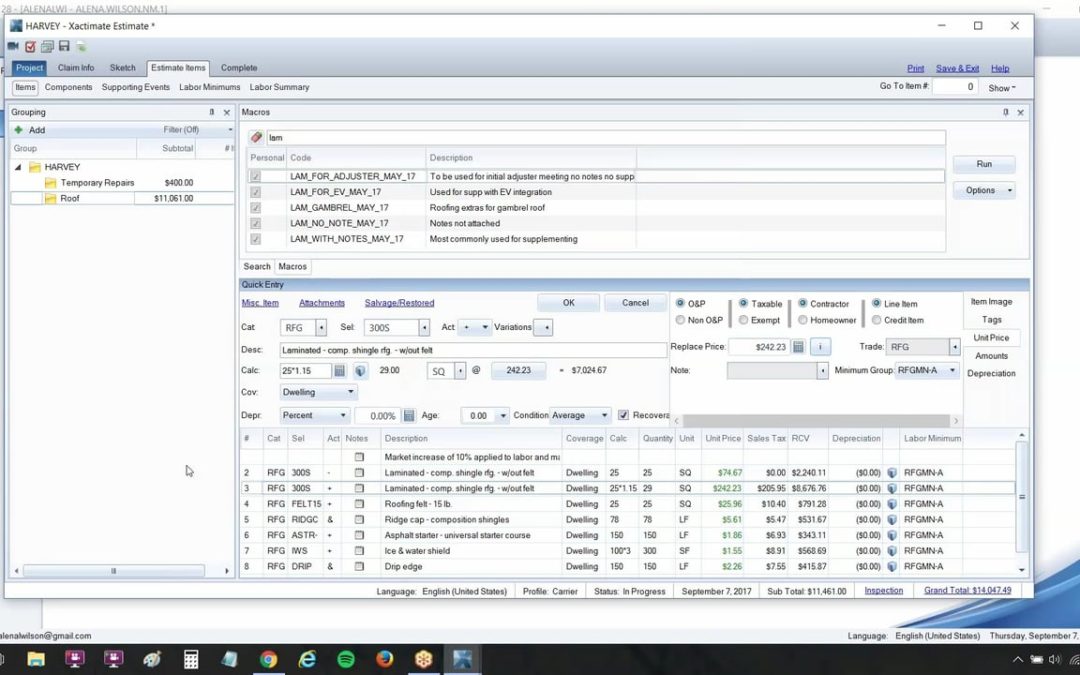Open the Sel dropdown showing 300S
Image resolution: width=1080 pixels, height=675 pixels.
(x=424, y=328)
